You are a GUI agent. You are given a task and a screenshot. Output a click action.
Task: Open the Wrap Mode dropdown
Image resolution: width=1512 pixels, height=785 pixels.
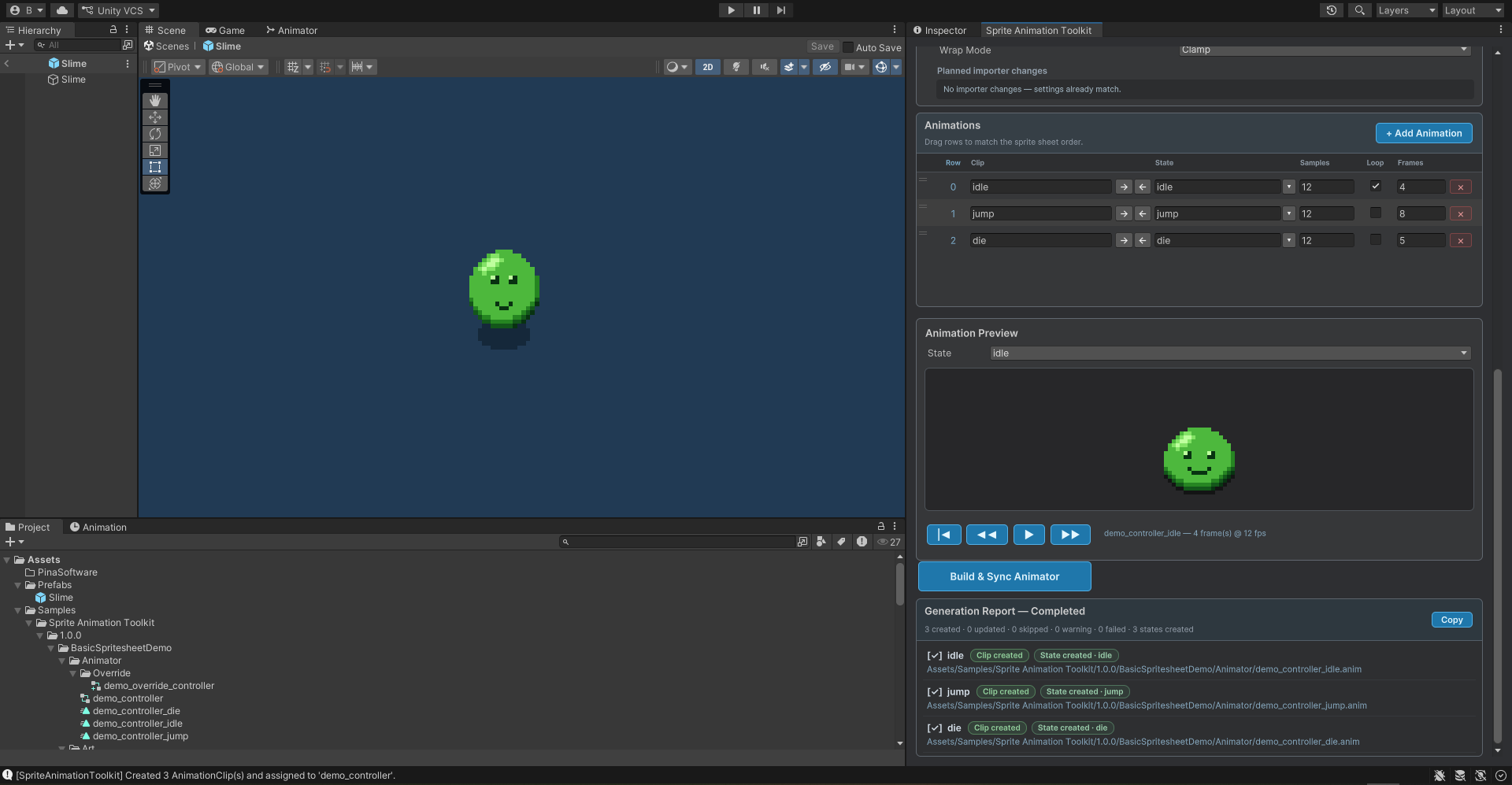(x=1325, y=50)
